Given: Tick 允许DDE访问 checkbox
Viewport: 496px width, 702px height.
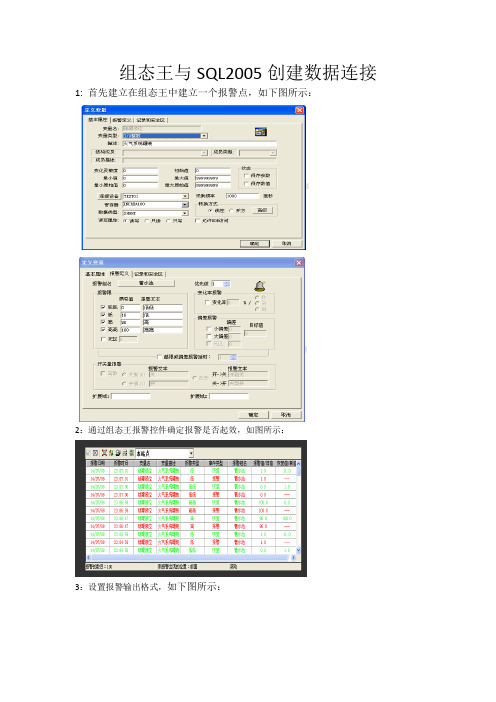Looking at the screenshot, I should point(197,221).
